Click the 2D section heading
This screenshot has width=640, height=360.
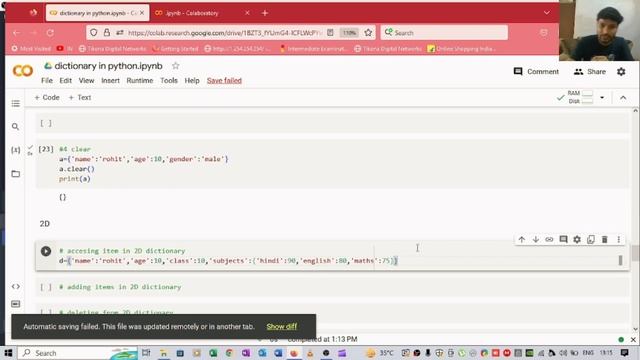(x=44, y=224)
